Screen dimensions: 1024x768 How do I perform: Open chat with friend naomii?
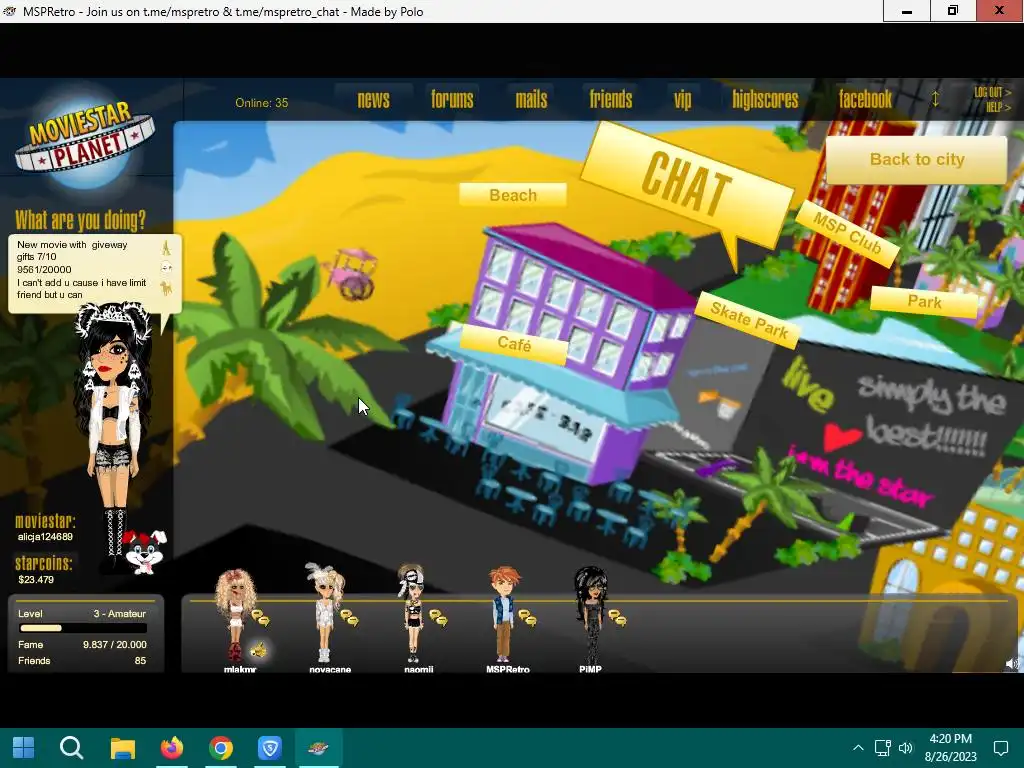439,617
